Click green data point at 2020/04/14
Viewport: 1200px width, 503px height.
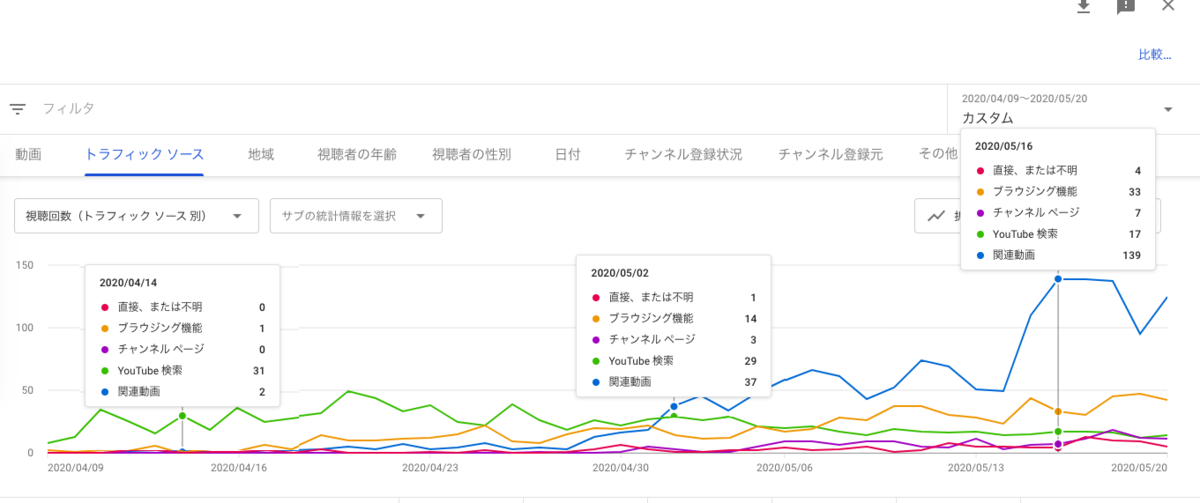point(182,415)
